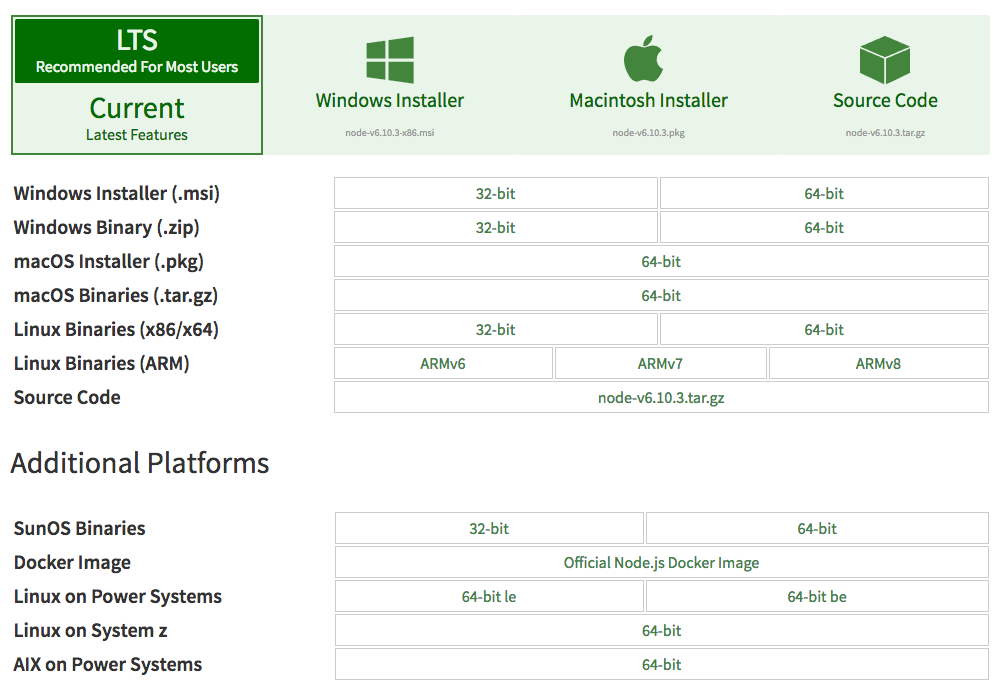
Task: Click the Windows Binary (.zip) row label
Action: pyautogui.click(x=107, y=227)
